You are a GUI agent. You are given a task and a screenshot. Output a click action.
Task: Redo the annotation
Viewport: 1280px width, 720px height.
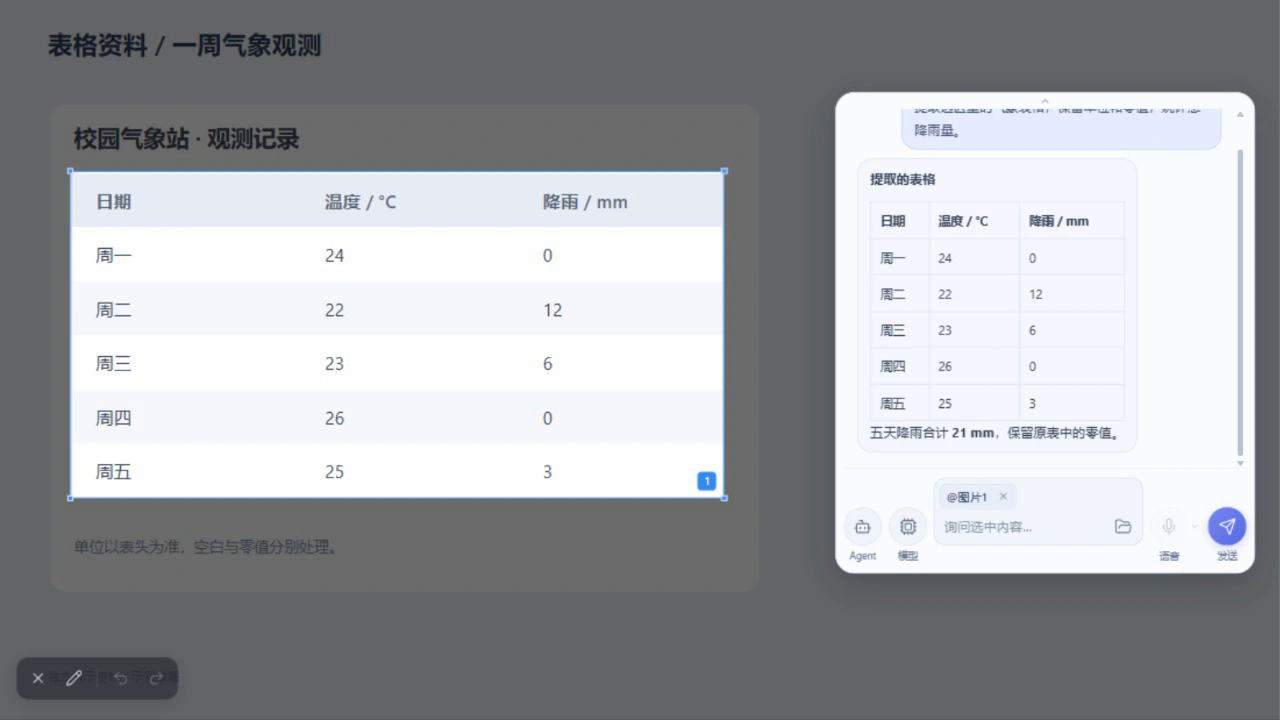156,678
